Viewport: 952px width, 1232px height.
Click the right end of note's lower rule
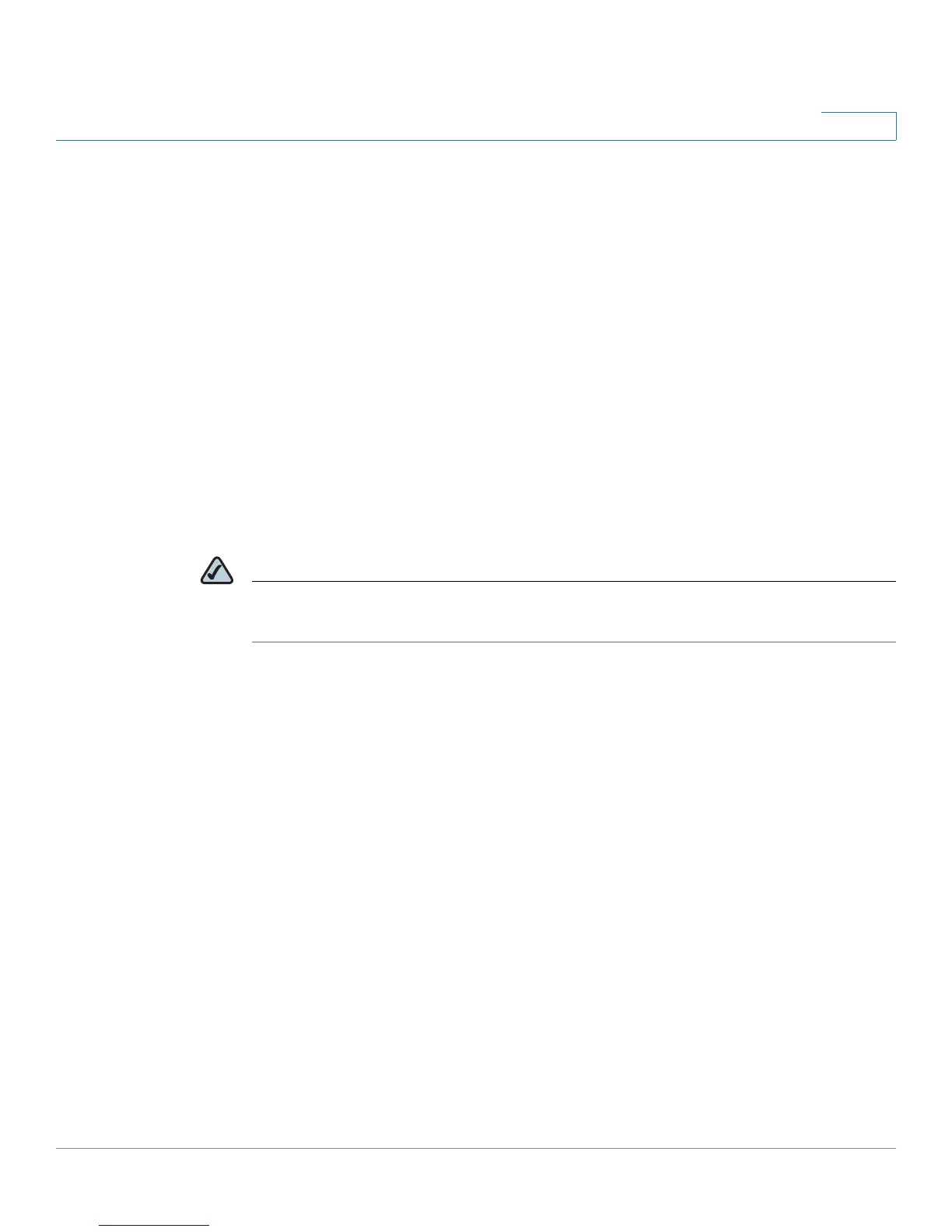pos(894,642)
